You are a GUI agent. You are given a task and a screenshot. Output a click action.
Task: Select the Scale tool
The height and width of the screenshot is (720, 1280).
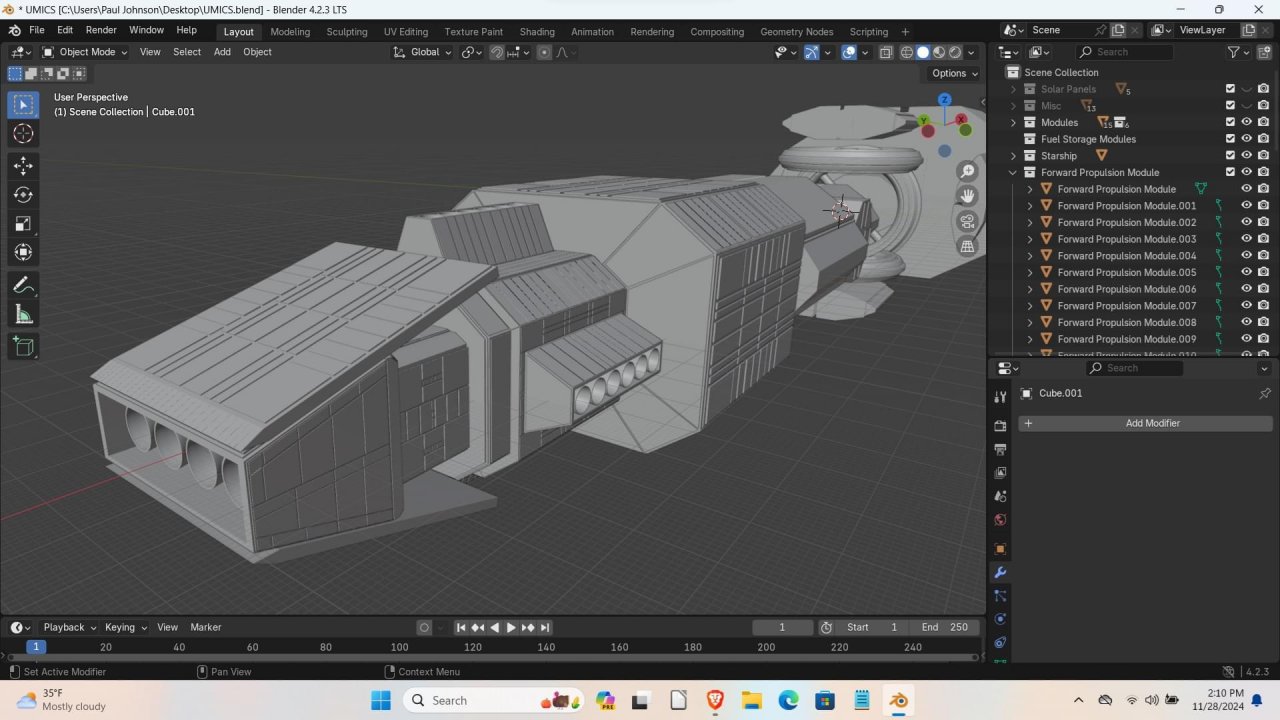(23, 224)
